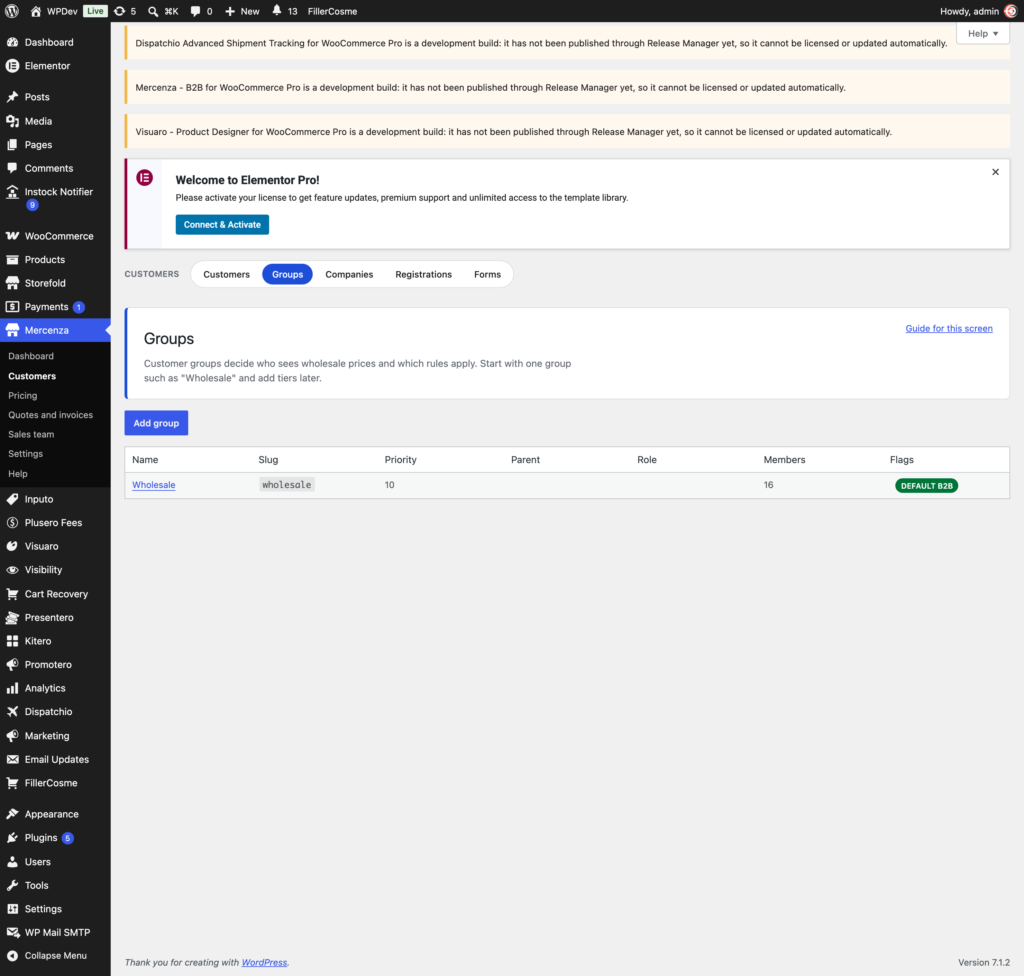
Task: Click the Analytics bar chart icon
Action: (12, 688)
